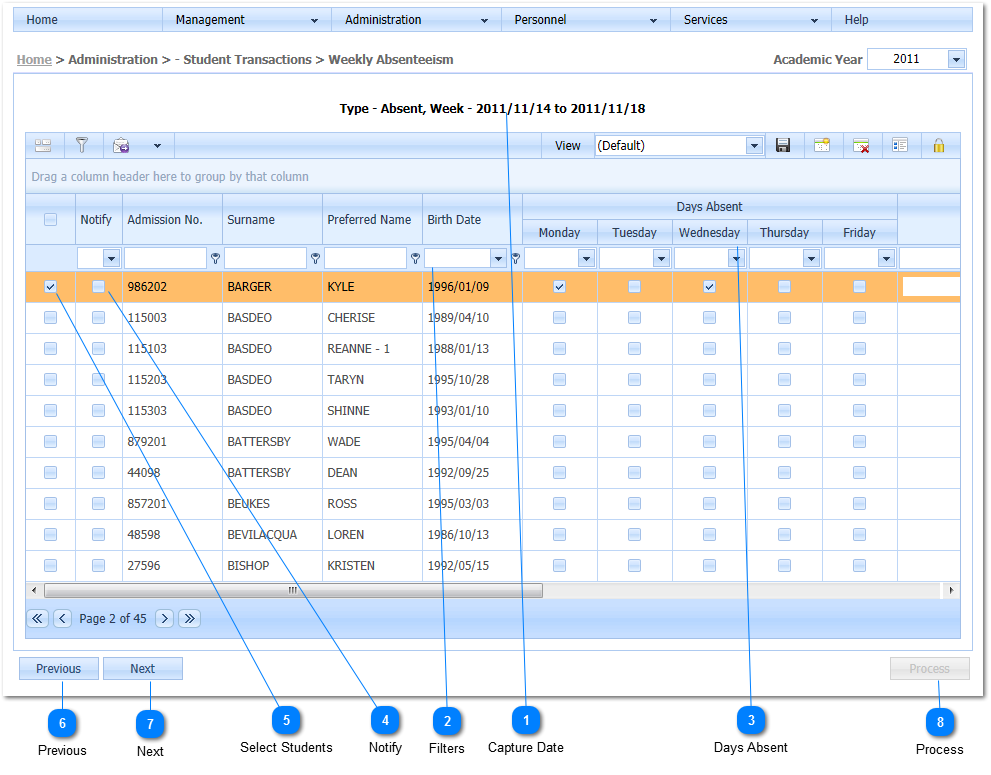The image size is (991, 775).
Task: Go to the last page of the grid
Action: click(190, 618)
